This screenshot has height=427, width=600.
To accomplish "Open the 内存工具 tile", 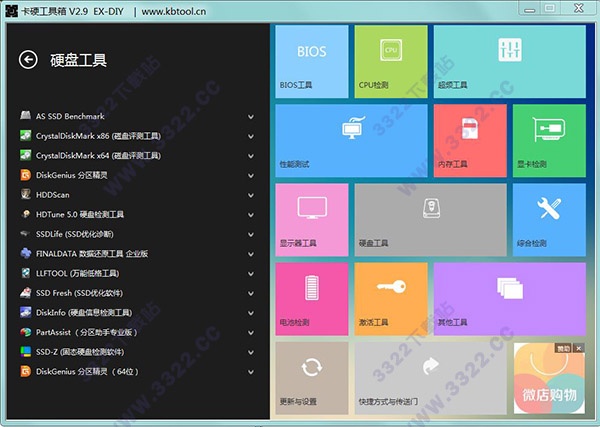I will [470, 140].
